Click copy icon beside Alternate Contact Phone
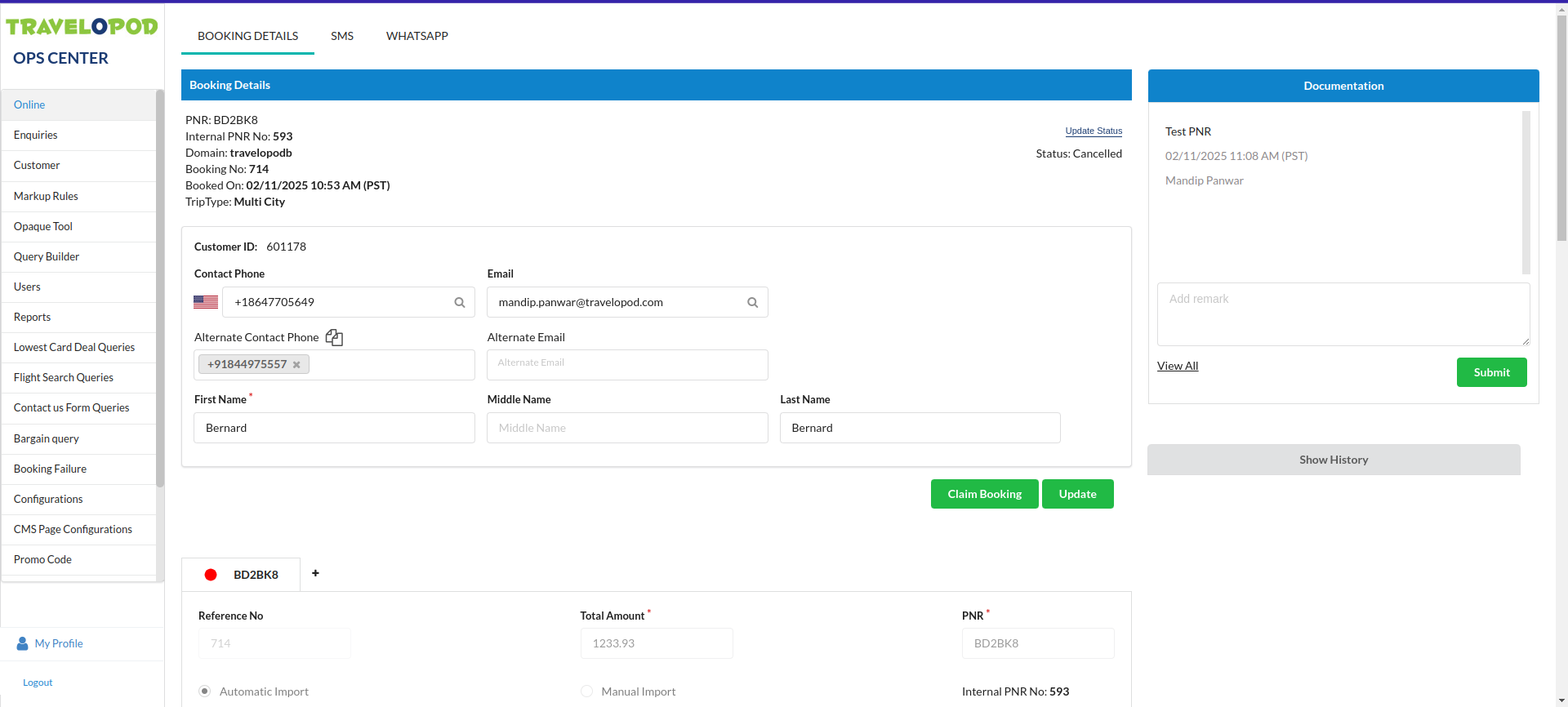 pyautogui.click(x=334, y=337)
